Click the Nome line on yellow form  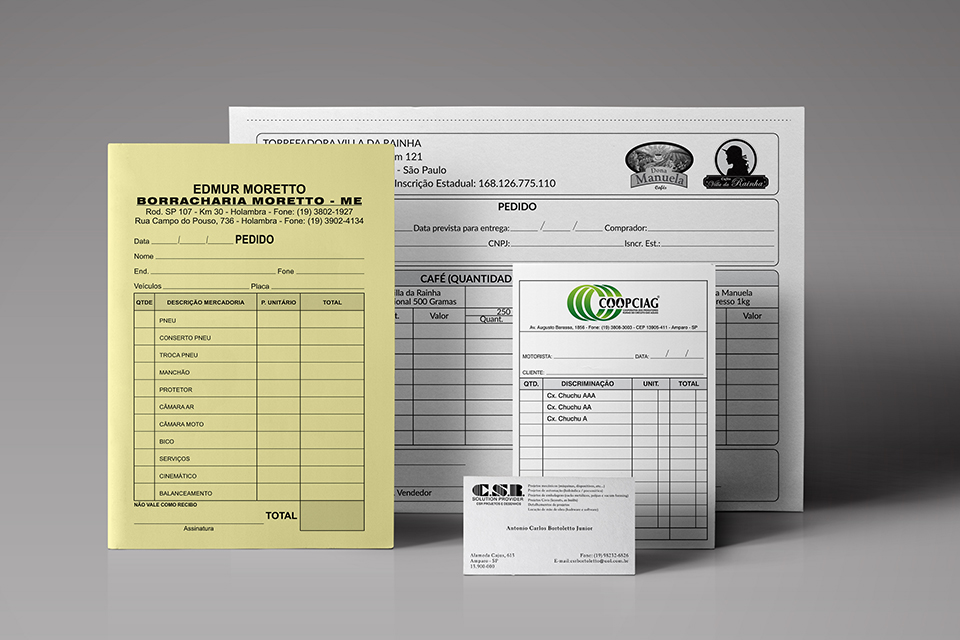[249, 256]
